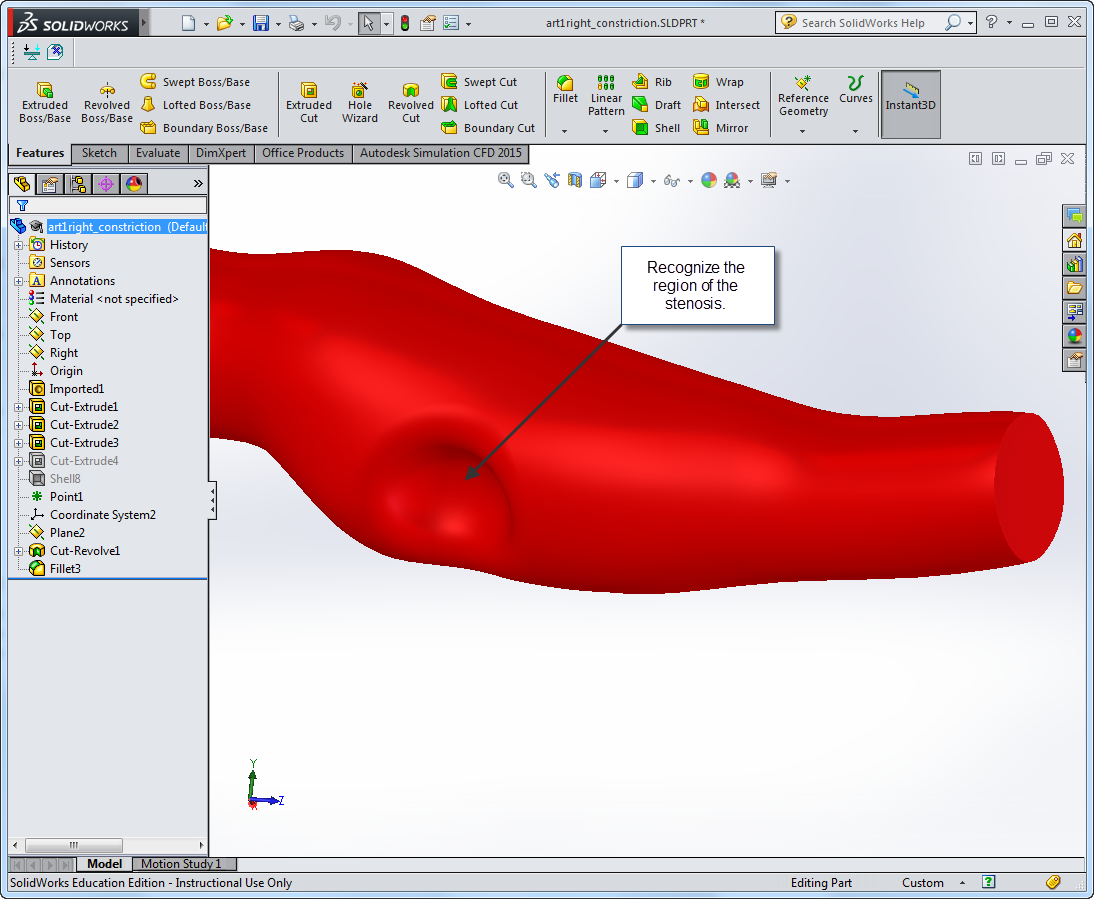Click the feature tree filter field
This screenshot has width=1094, height=899.
click(108, 205)
